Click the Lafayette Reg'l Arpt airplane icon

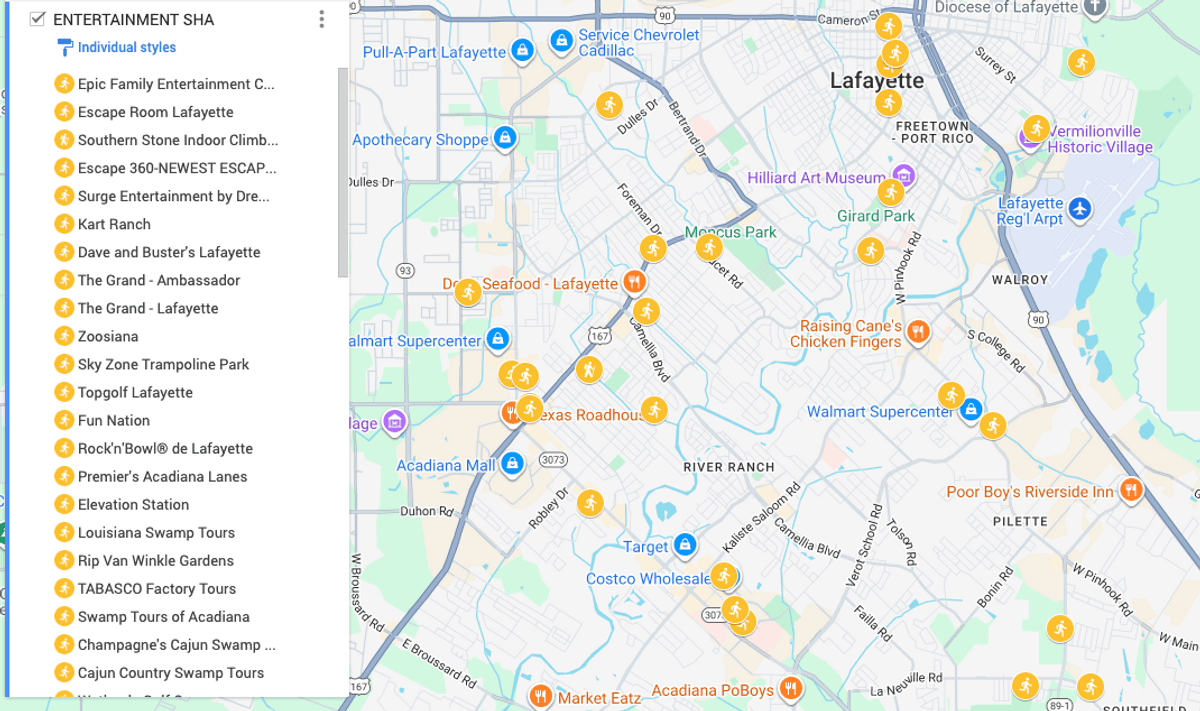click(1078, 209)
